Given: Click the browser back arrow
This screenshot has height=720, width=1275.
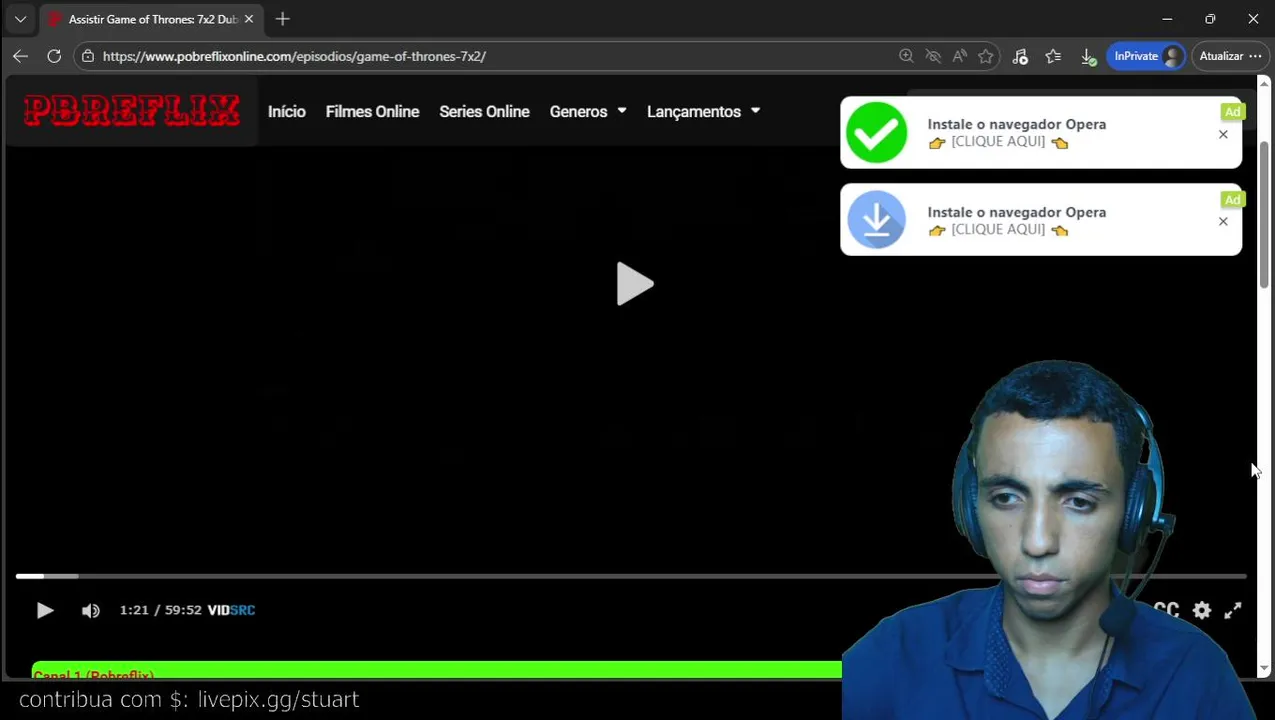Looking at the screenshot, I should [20, 56].
